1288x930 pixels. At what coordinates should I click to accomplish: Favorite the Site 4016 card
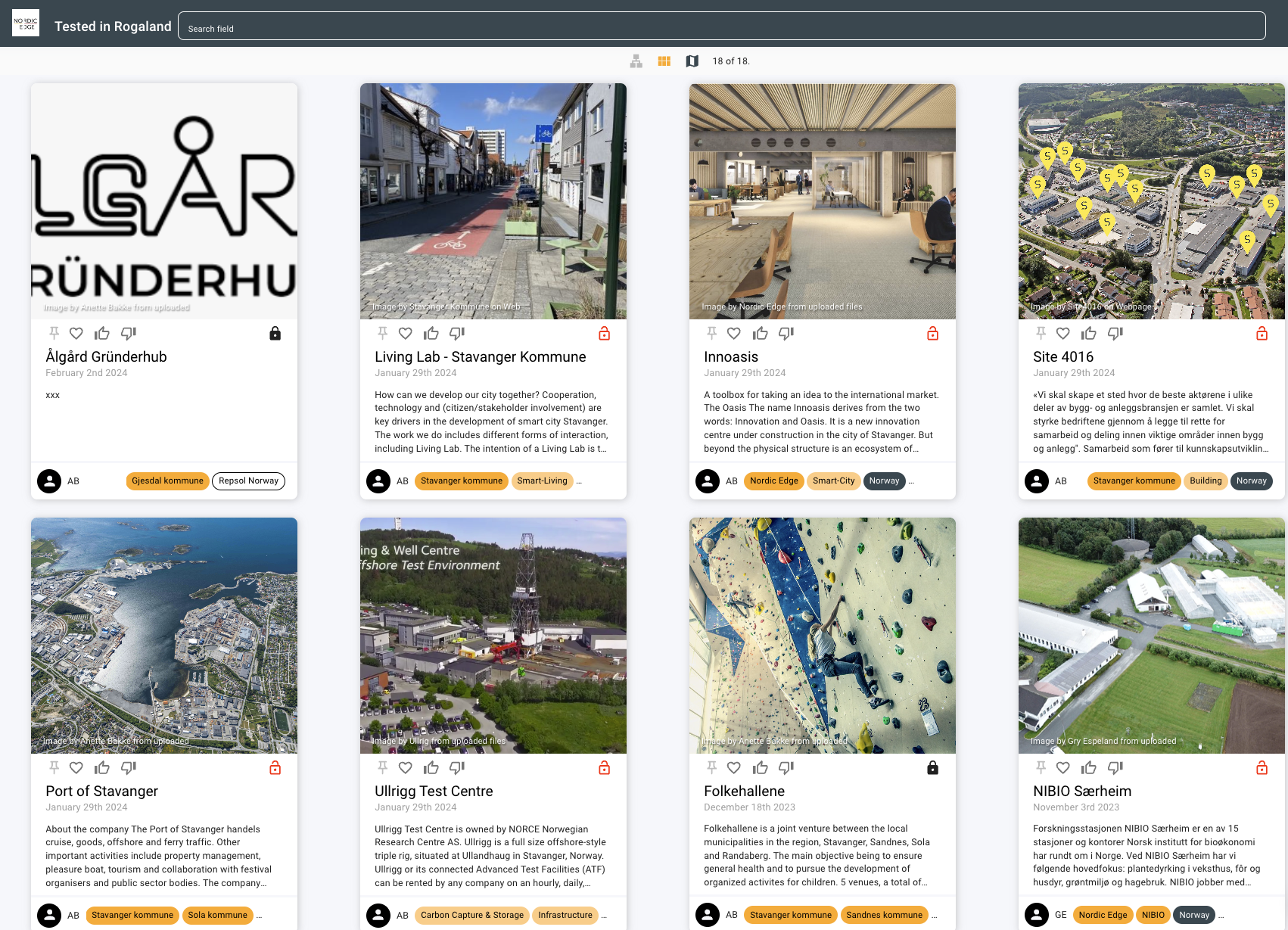pos(1063,333)
